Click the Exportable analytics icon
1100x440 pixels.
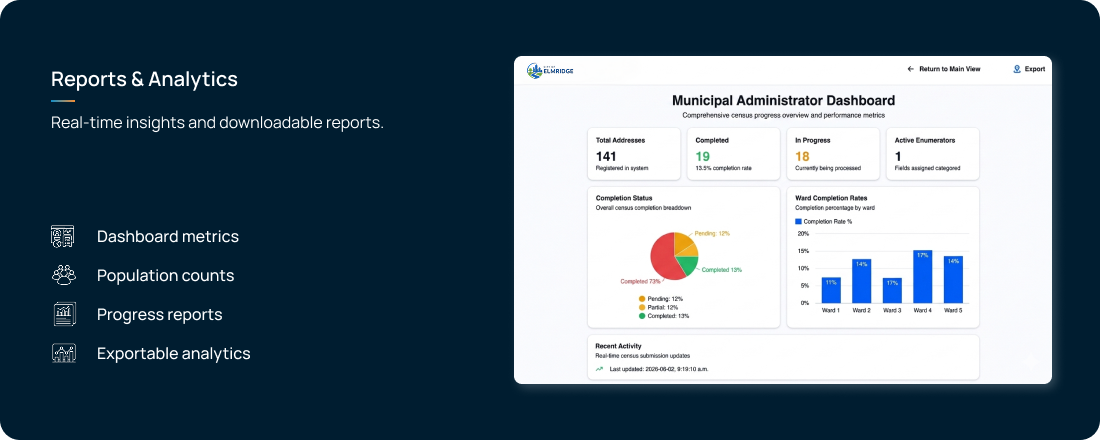pyautogui.click(x=63, y=353)
